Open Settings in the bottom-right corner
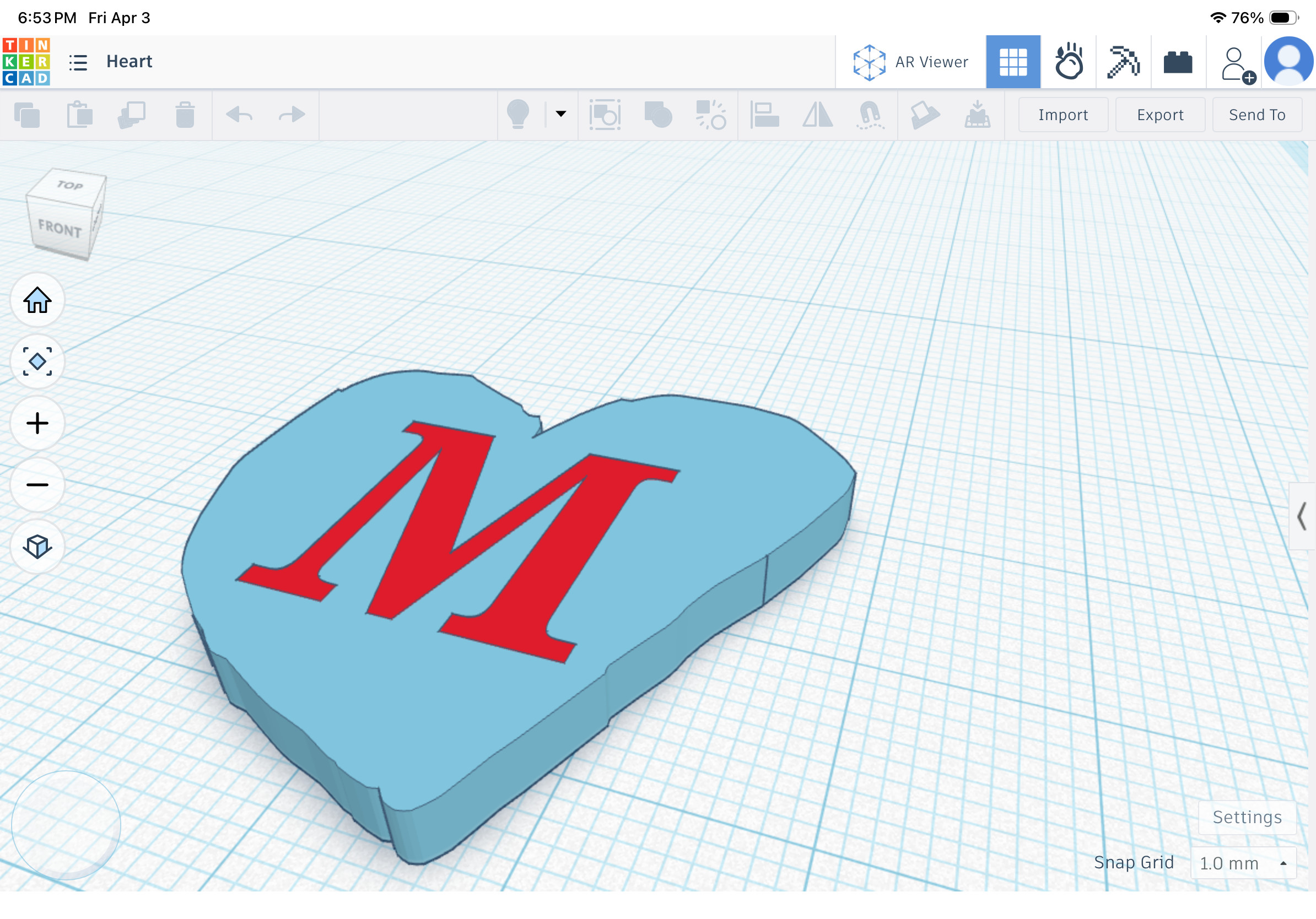Viewport: 1316px width, 919px height. (1247, 817)
